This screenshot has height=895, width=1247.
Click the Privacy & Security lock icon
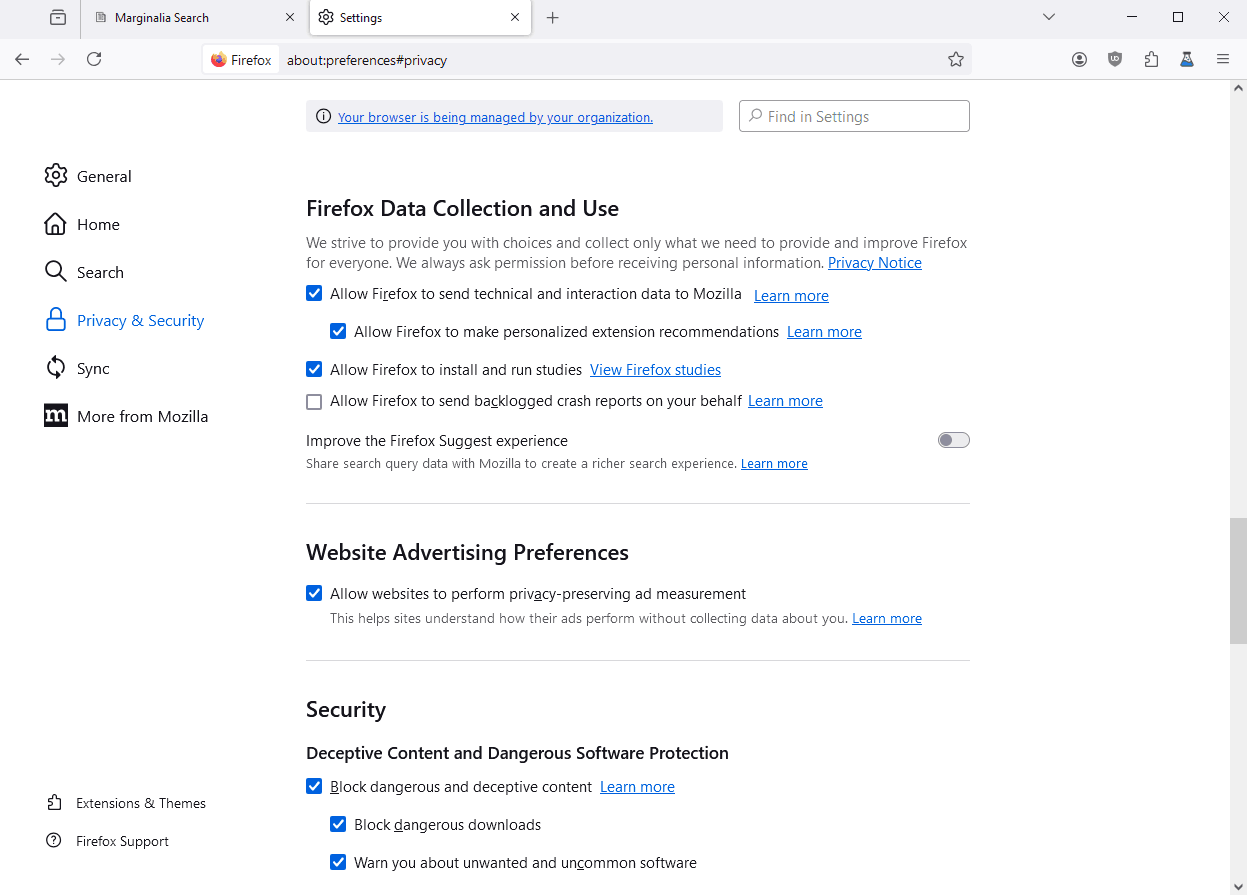coord(55,320)
